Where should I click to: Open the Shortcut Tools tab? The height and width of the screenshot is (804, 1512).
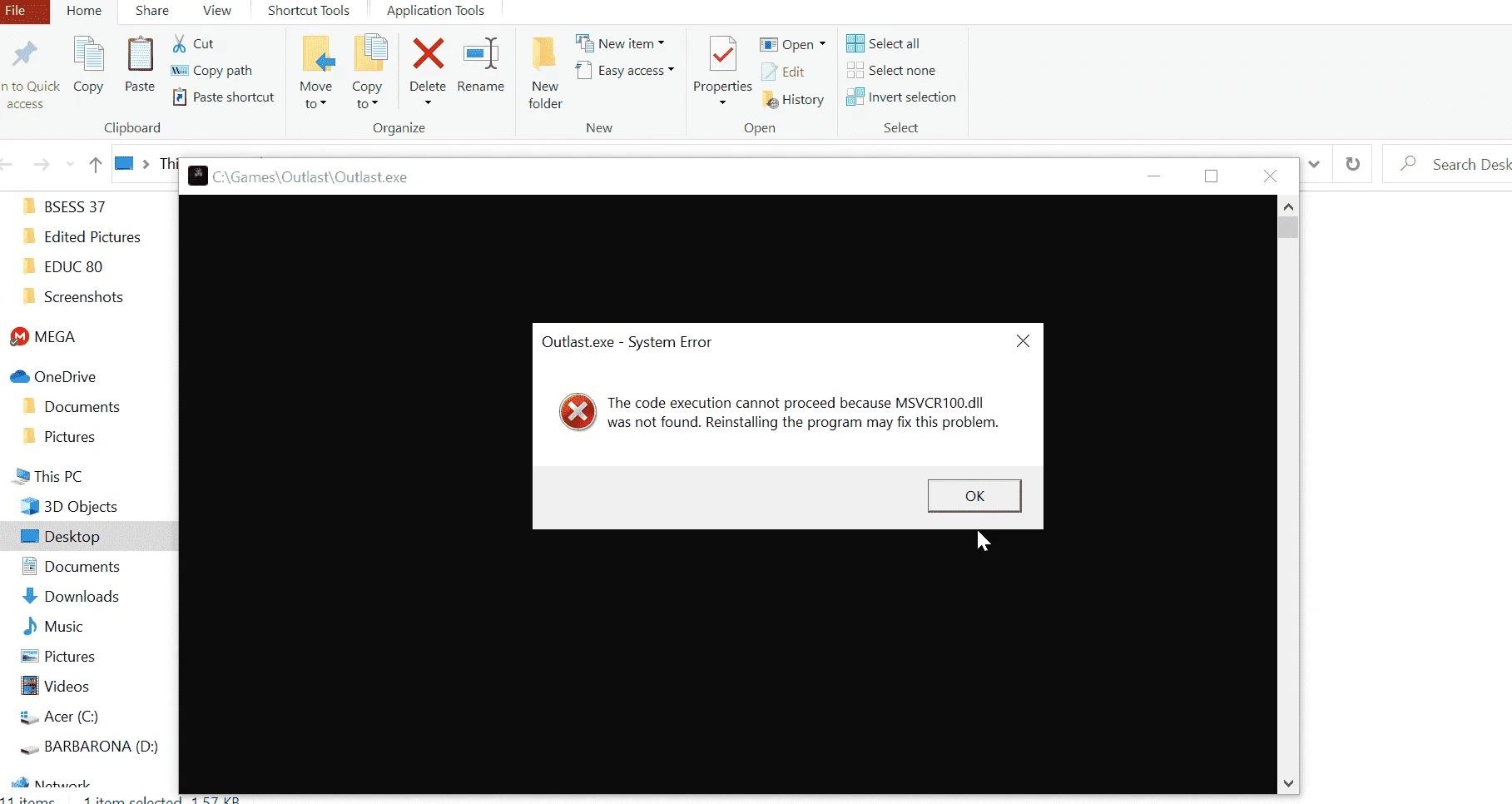point(309,11)
